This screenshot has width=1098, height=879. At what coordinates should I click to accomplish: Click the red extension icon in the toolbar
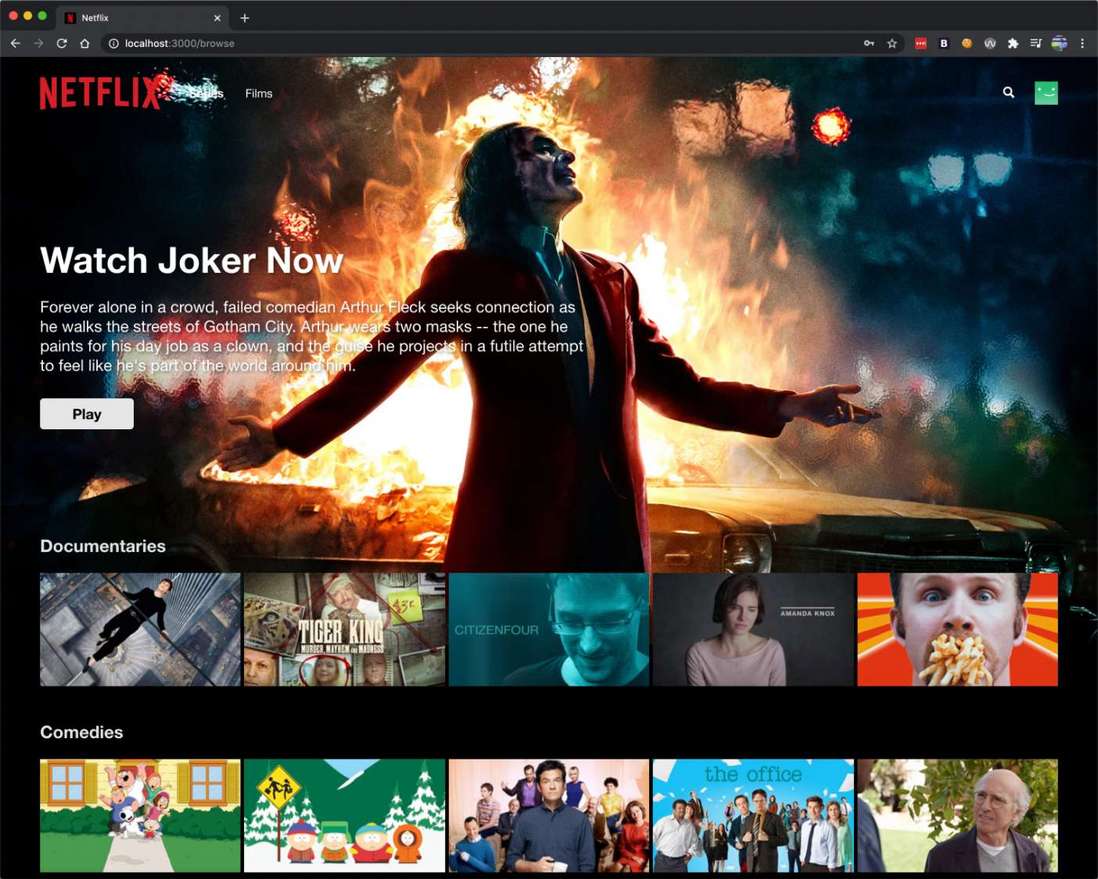[921, 43]
